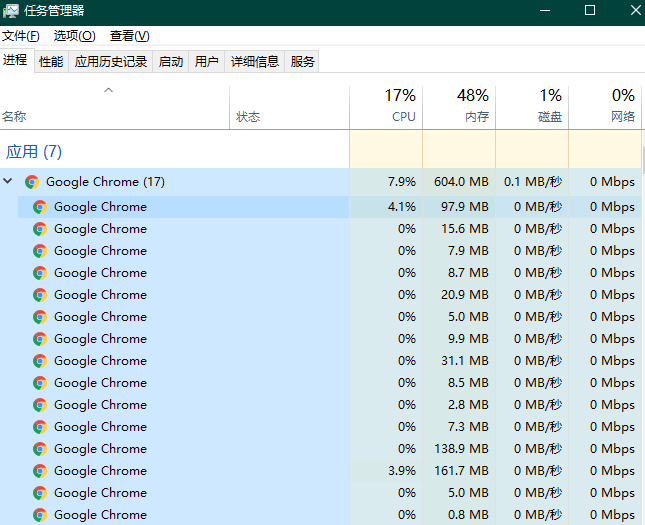Viewport: 645px width, 525px height.
Task: Switch to the 服务 tab
Action: pyautogui.click(x=302, y=62)
